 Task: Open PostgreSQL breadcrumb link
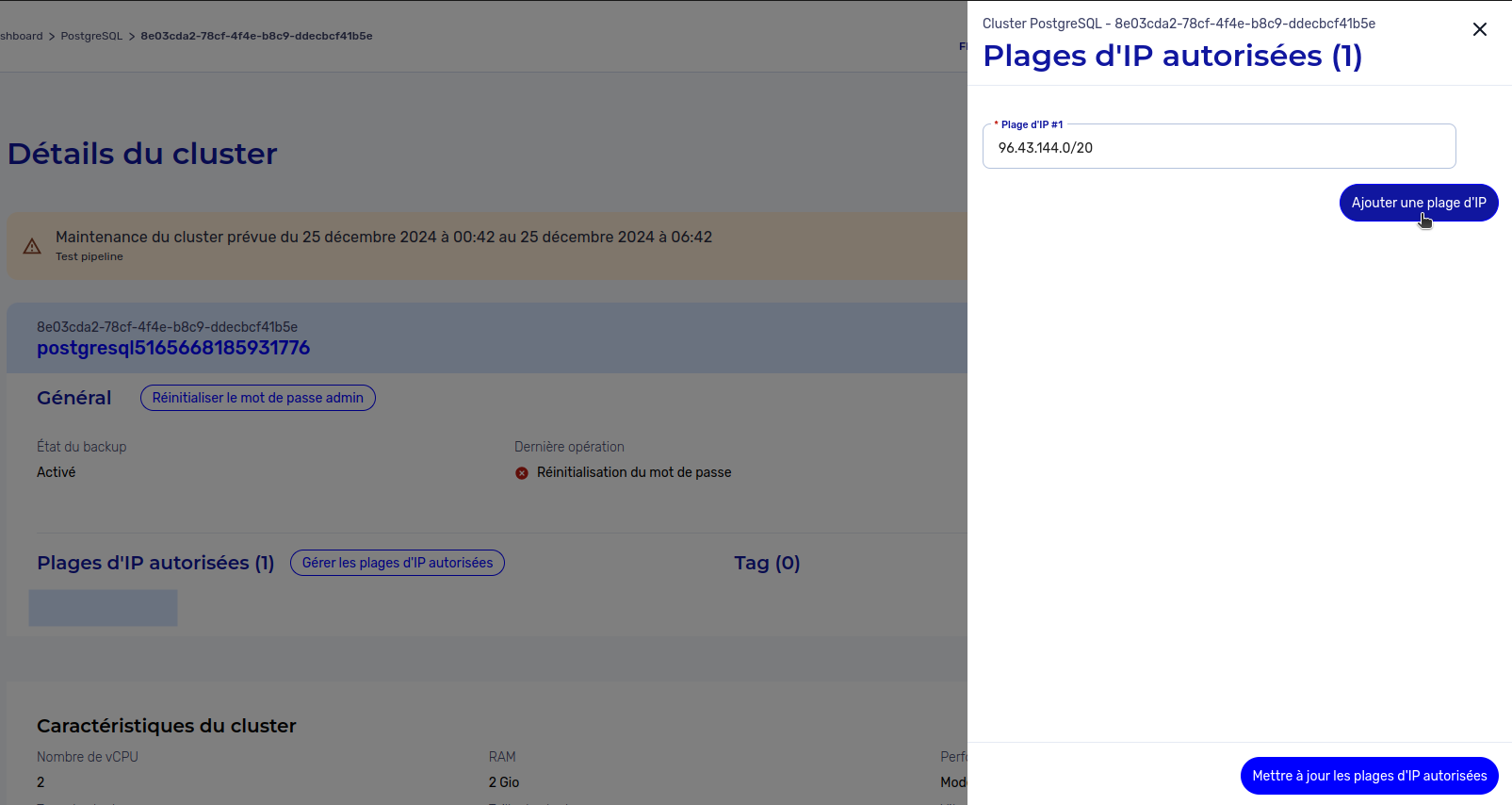(x=91, y=36)
